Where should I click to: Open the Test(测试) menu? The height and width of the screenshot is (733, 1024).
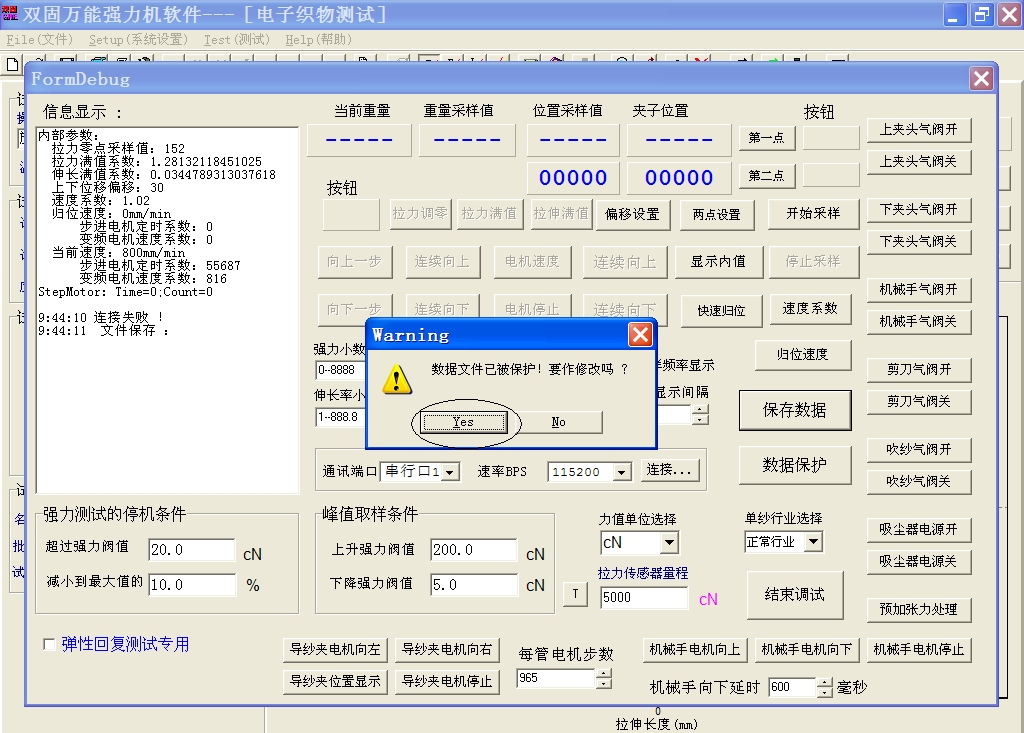236,40
